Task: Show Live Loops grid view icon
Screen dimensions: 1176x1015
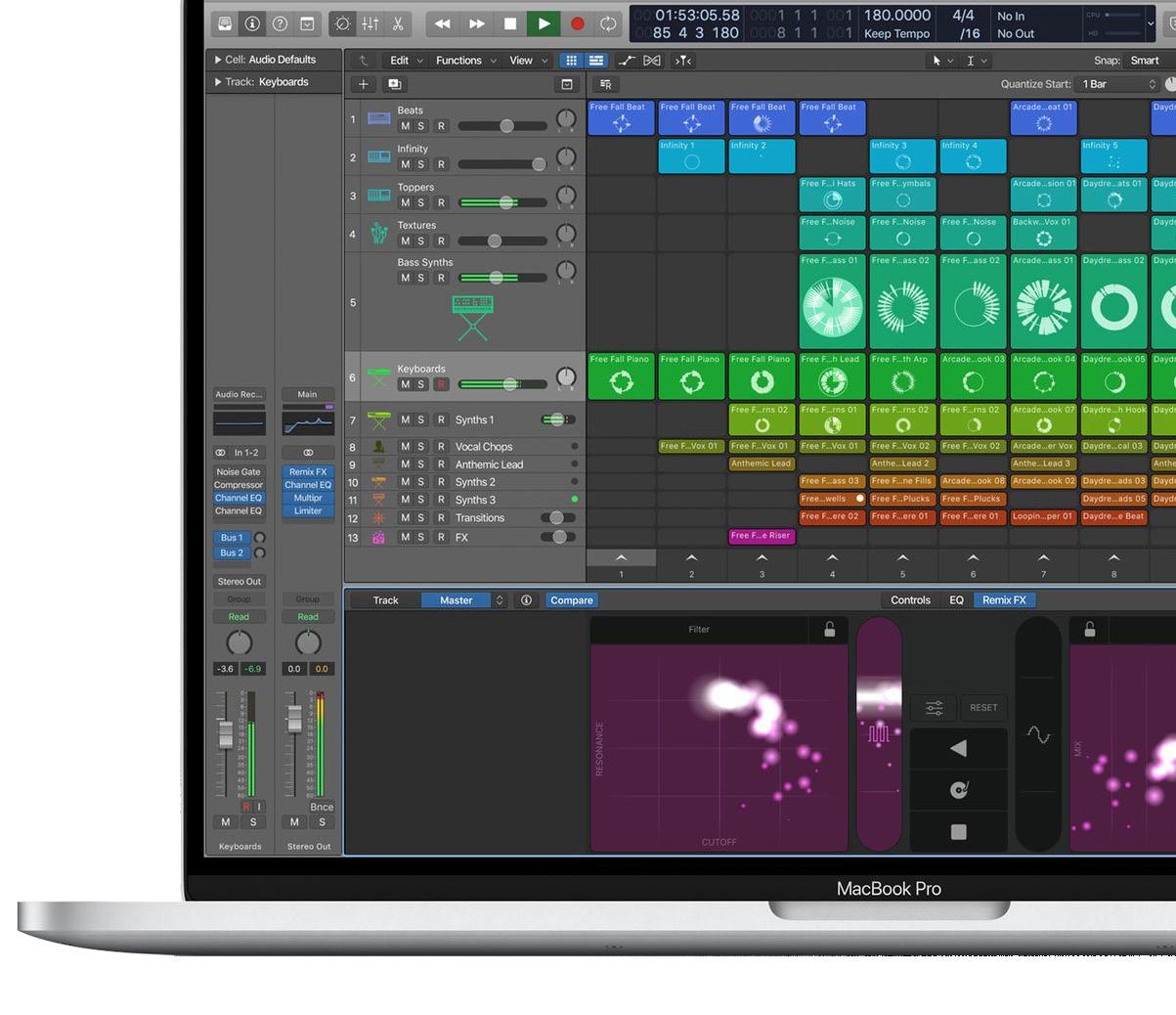Action: 572,61
